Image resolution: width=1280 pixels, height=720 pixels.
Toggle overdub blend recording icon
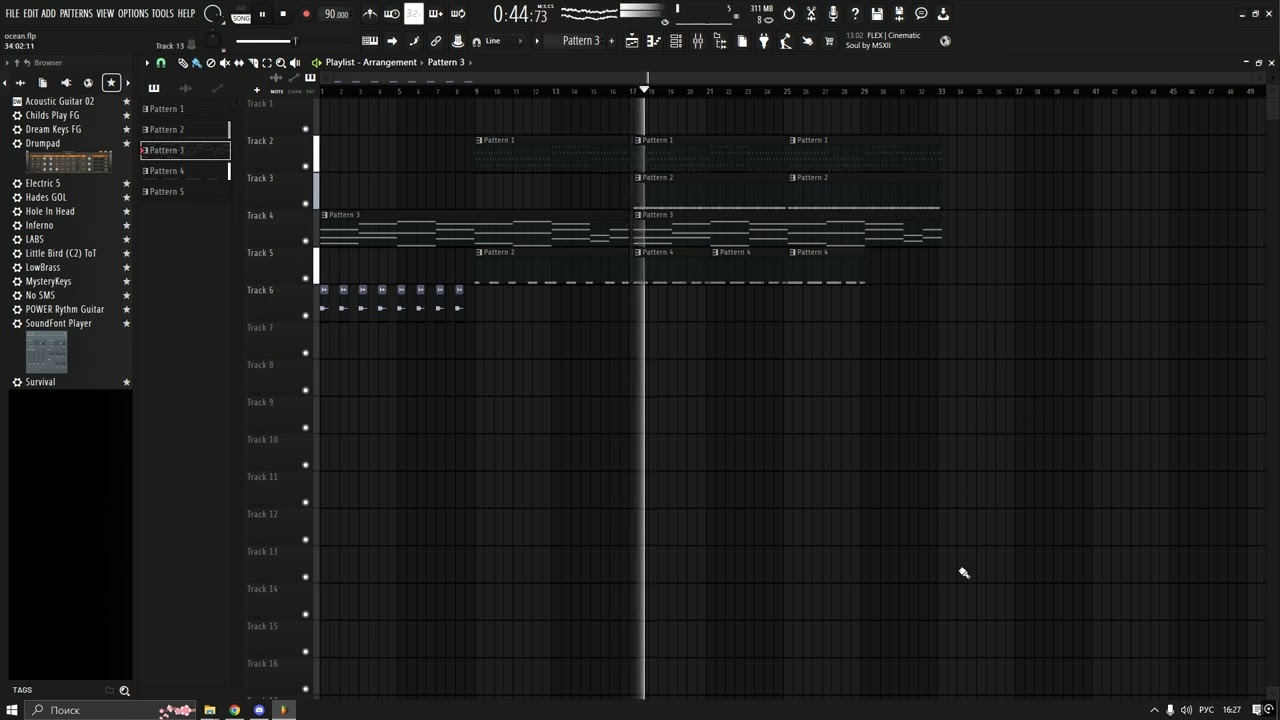pos(436,14)
